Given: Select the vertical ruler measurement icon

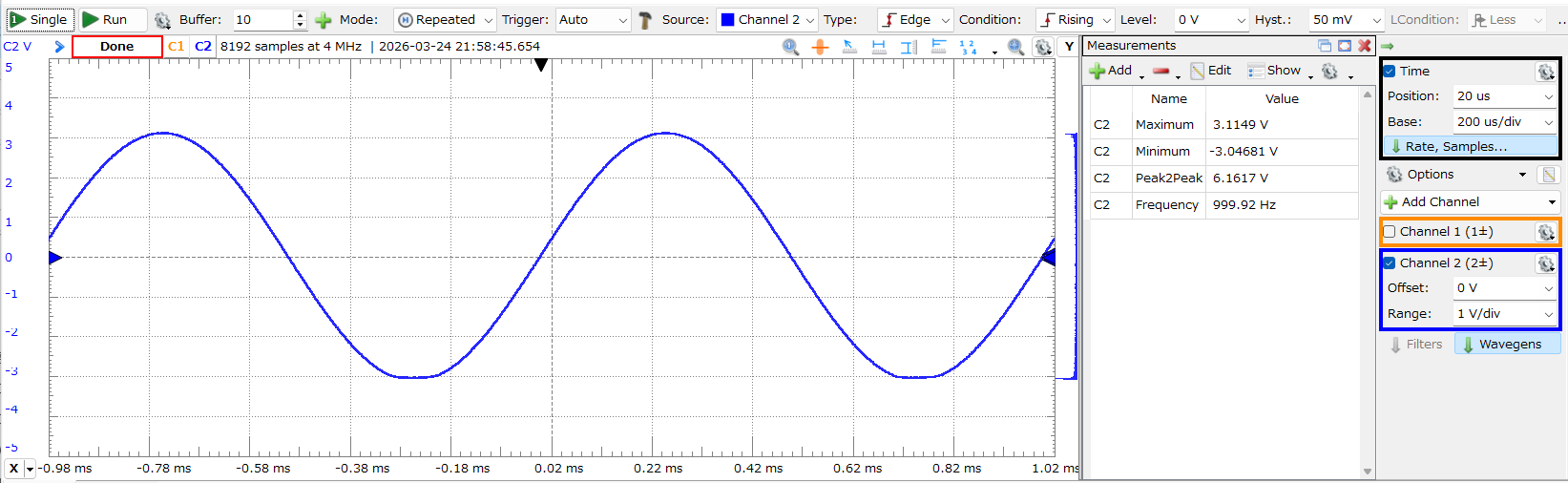Looking at the screenshot, I should pyautogui.click(x=909, y=47).
